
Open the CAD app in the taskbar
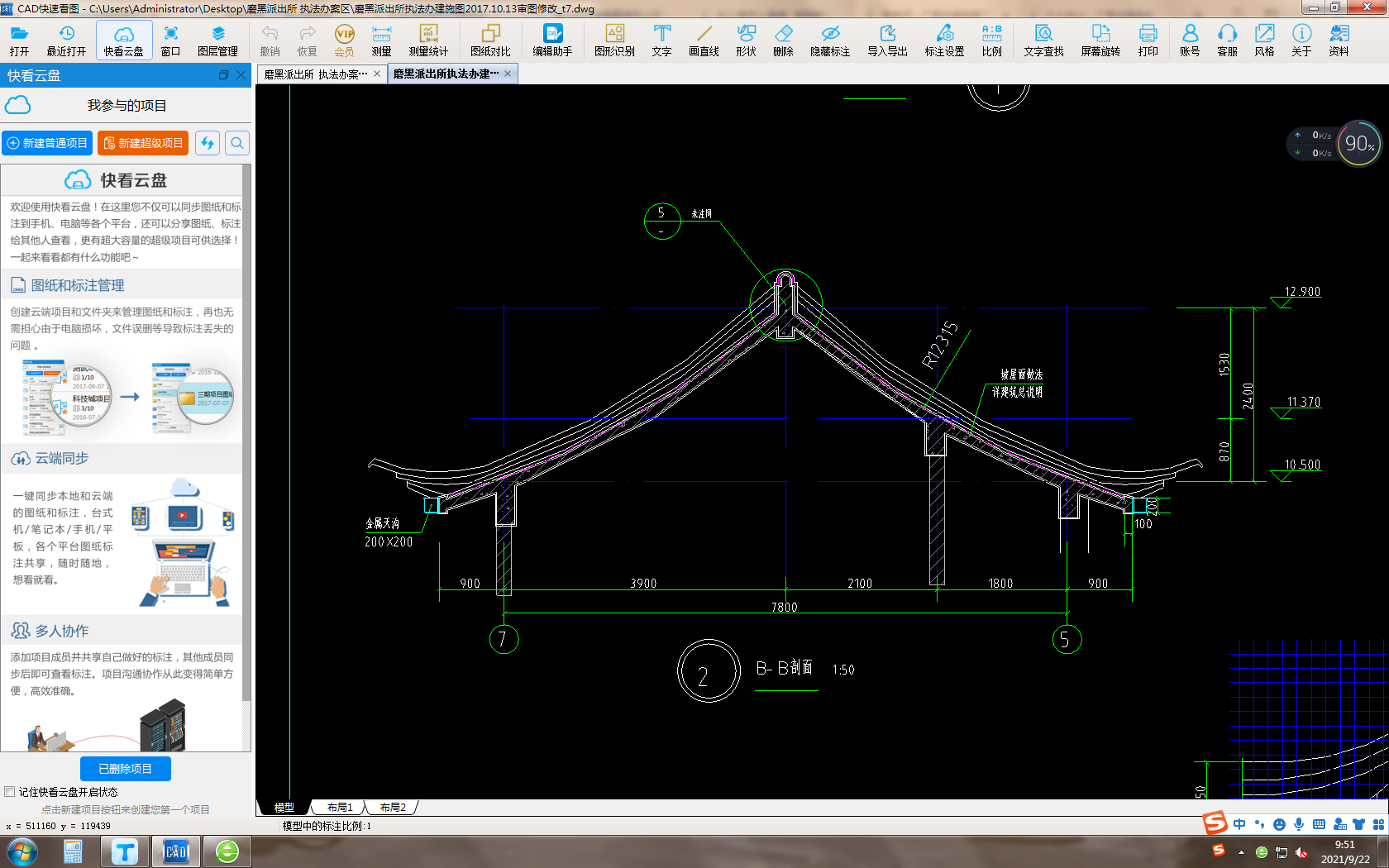(x=176, y=851)
